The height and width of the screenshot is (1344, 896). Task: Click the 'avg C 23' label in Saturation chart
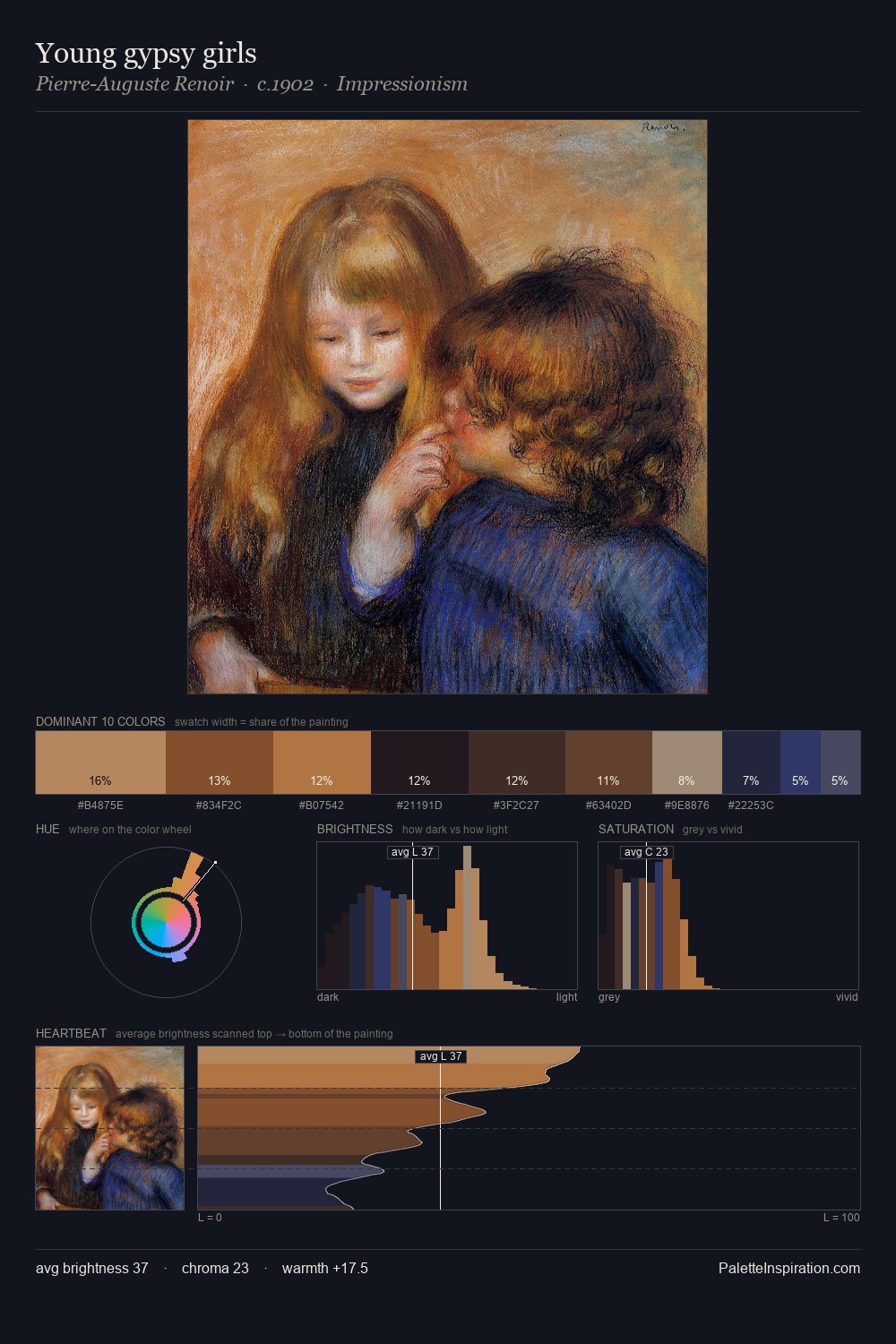coord(646,852)
